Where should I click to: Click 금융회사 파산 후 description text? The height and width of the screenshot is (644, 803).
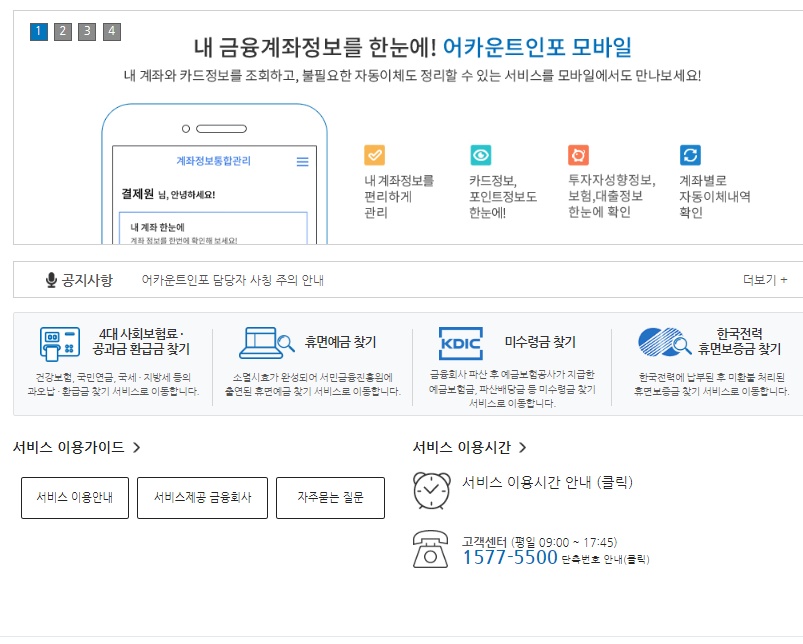(512, 389)
